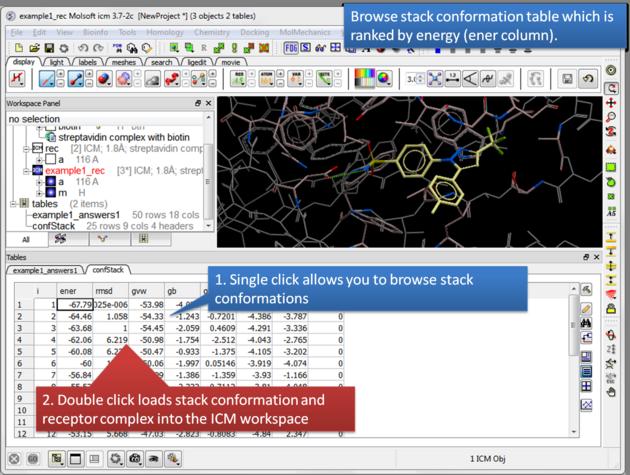Toggle display box for molecule m
The width and height of the screenshot is (630, 475).
pos(51,192)
